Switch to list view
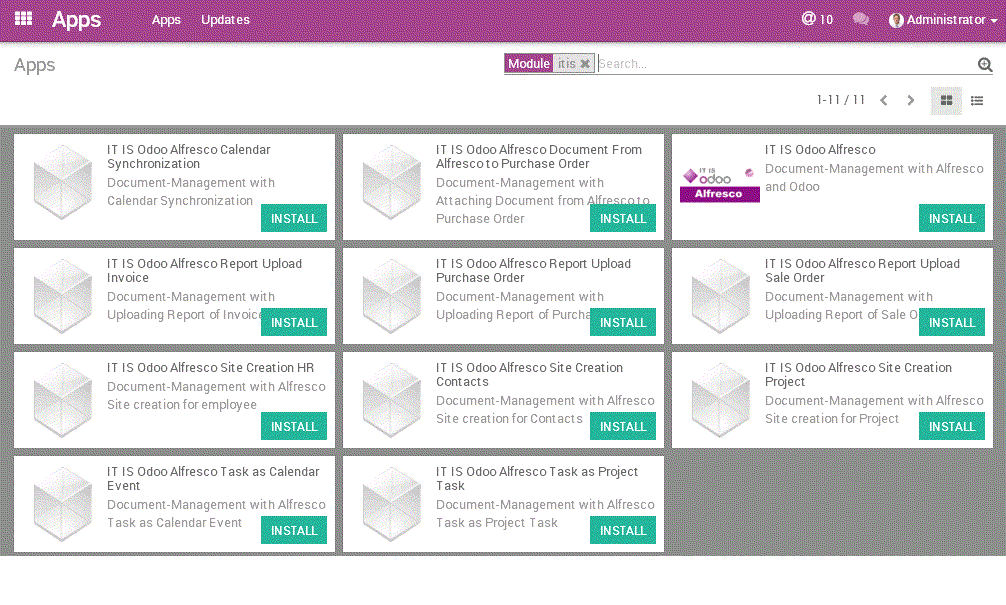This screenshot has width=1006, height=605. [x=977, y=100]
